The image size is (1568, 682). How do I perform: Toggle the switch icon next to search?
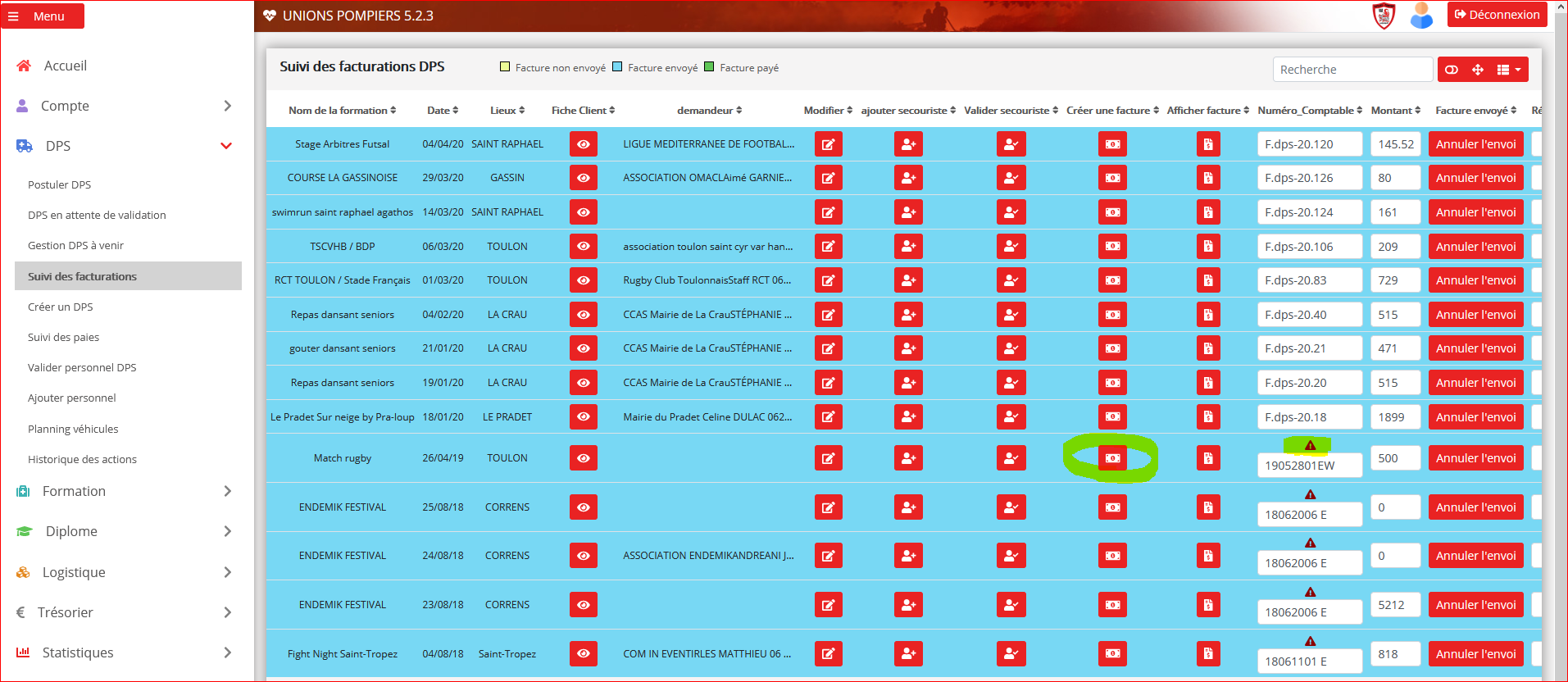pos(1452,70)
